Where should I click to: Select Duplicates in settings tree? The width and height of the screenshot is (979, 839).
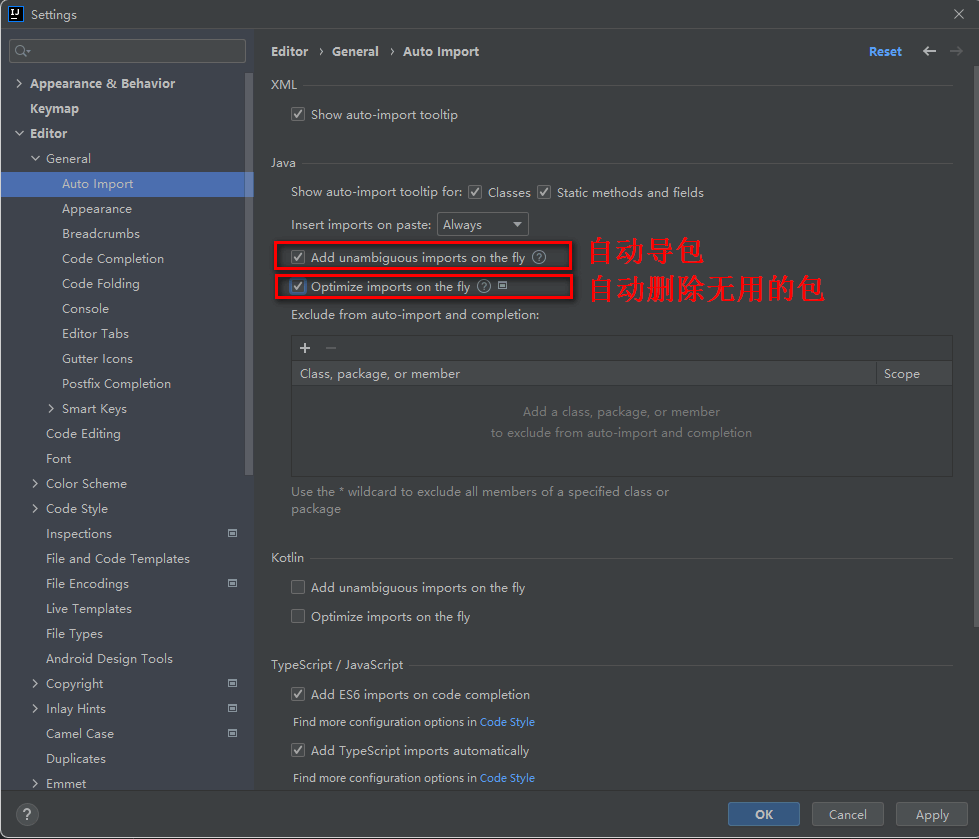76,758
